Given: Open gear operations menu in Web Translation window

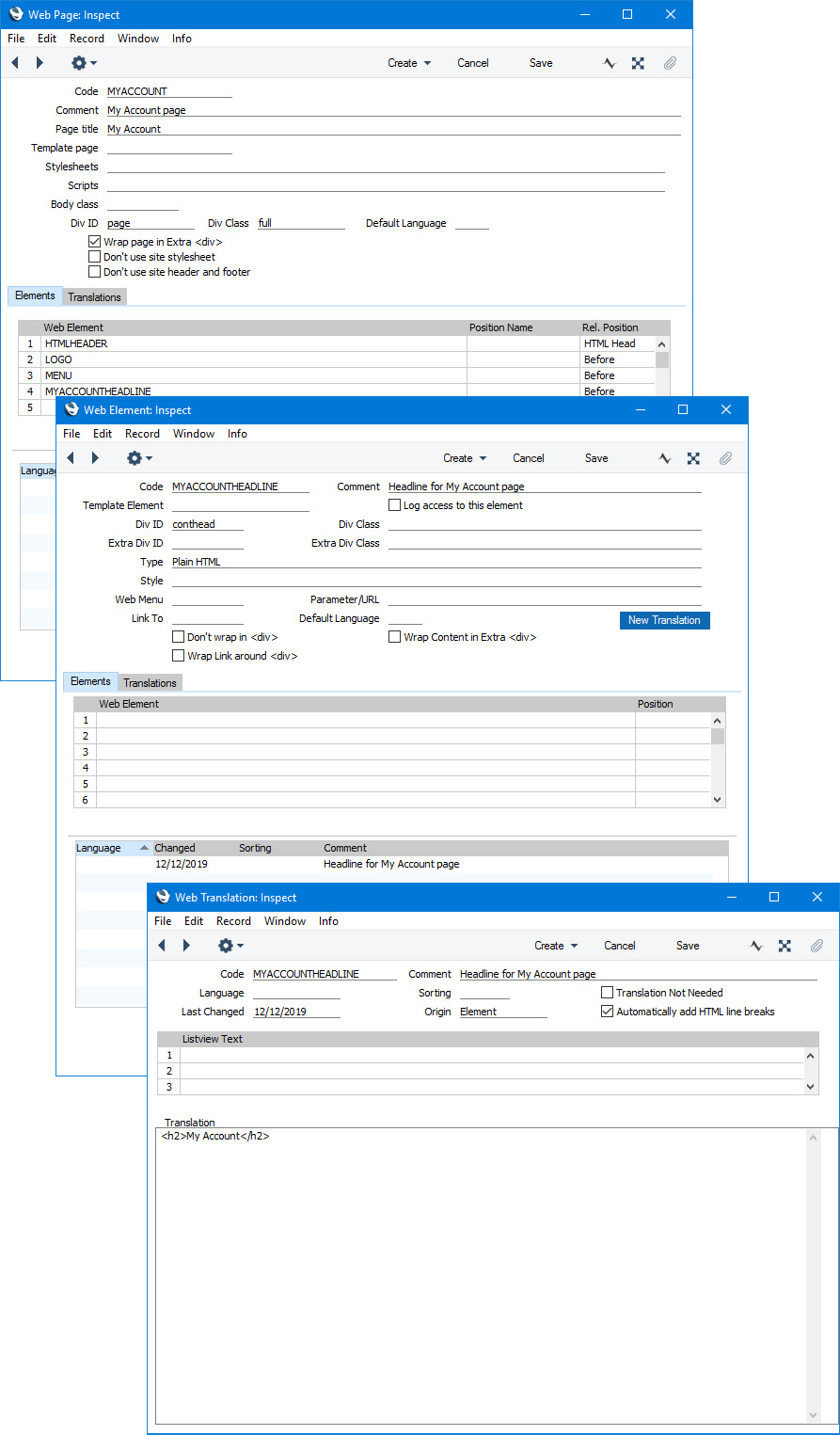Looking at the screenshot, I should click(x=230, y=946).
